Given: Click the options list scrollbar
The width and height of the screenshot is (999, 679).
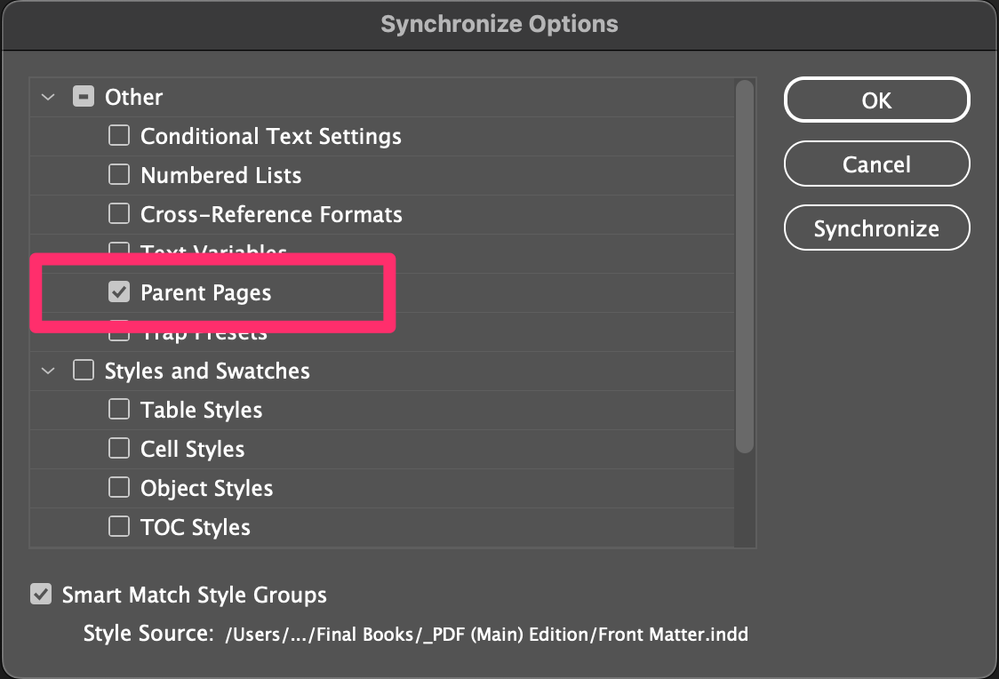Looking at the screenshot, I should pos(744,270).
